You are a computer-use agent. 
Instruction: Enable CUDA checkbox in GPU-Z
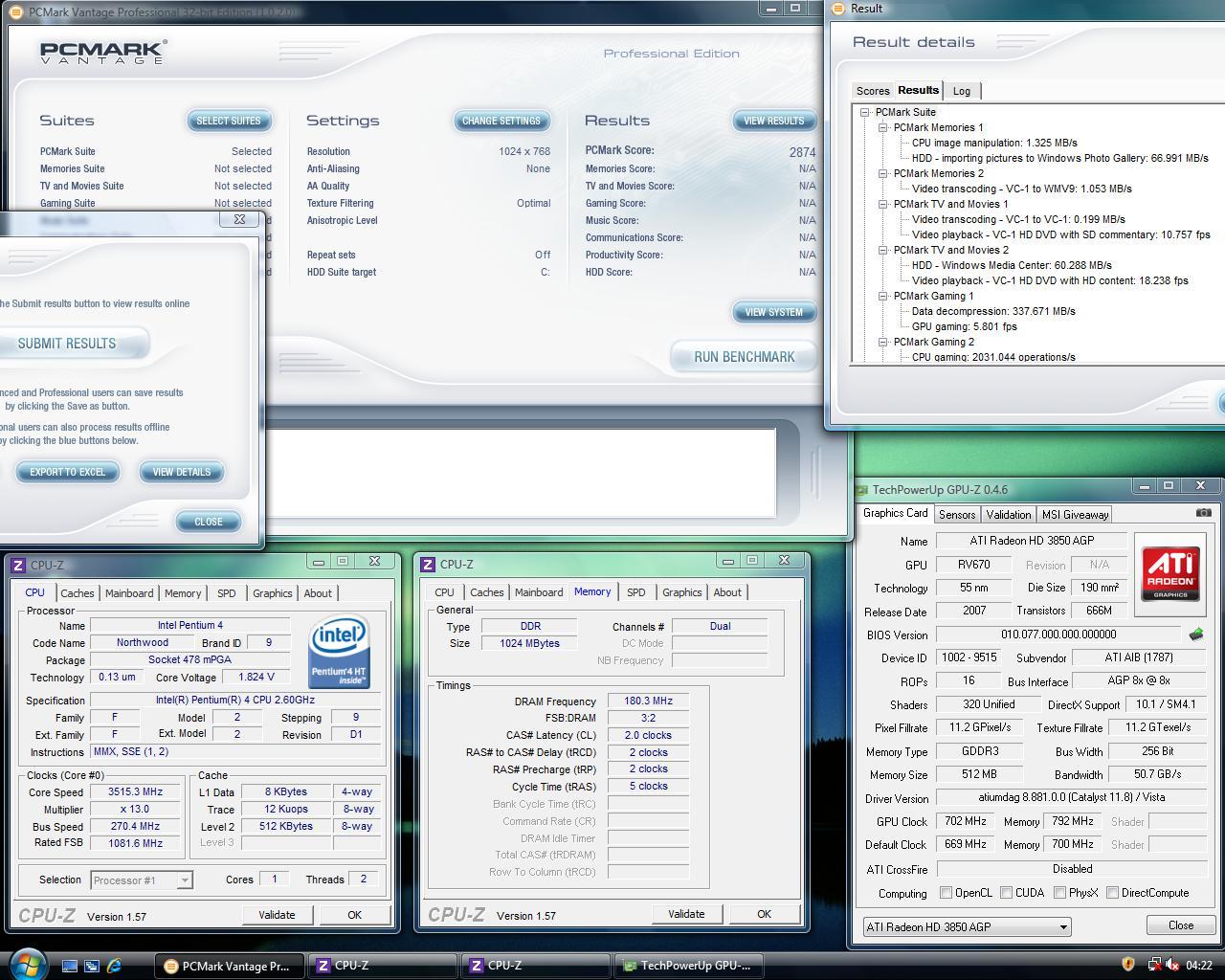click(1006, 893)
